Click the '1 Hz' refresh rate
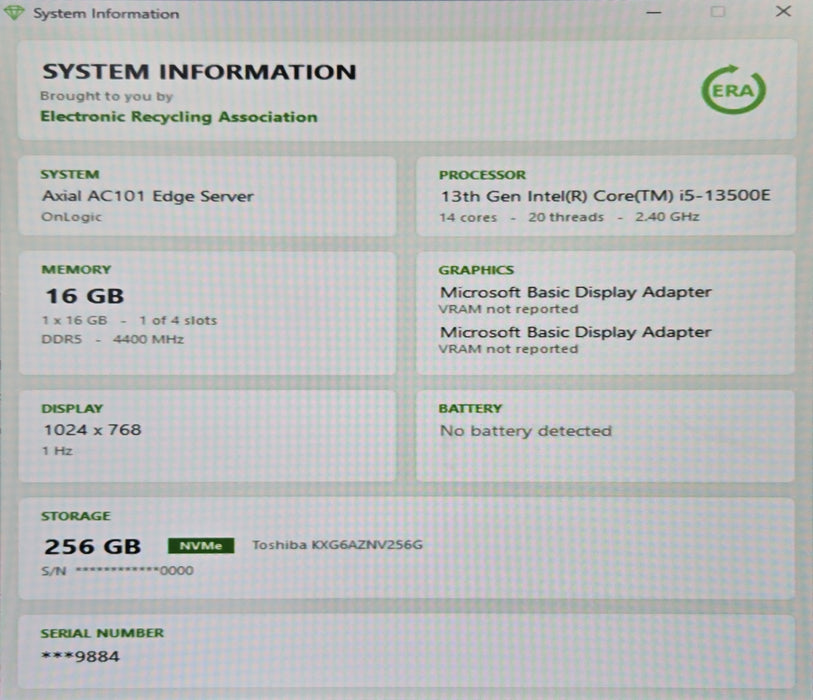Viewport: 813px width, 700px height. (58, 451)
